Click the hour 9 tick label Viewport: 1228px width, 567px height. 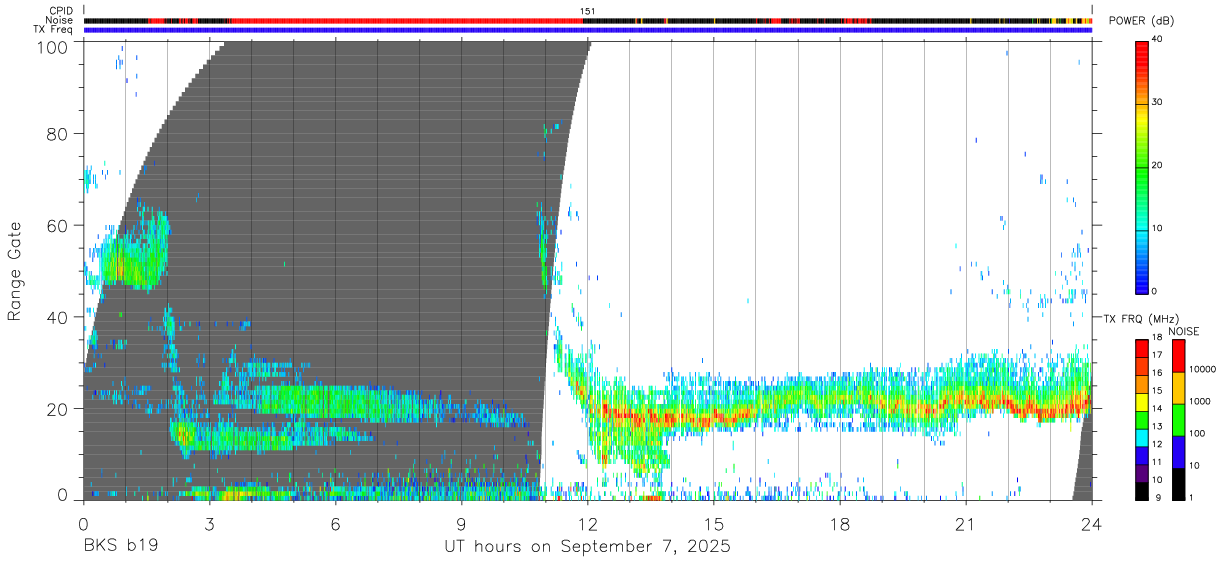pyautogui.click(x=462, y=523)
